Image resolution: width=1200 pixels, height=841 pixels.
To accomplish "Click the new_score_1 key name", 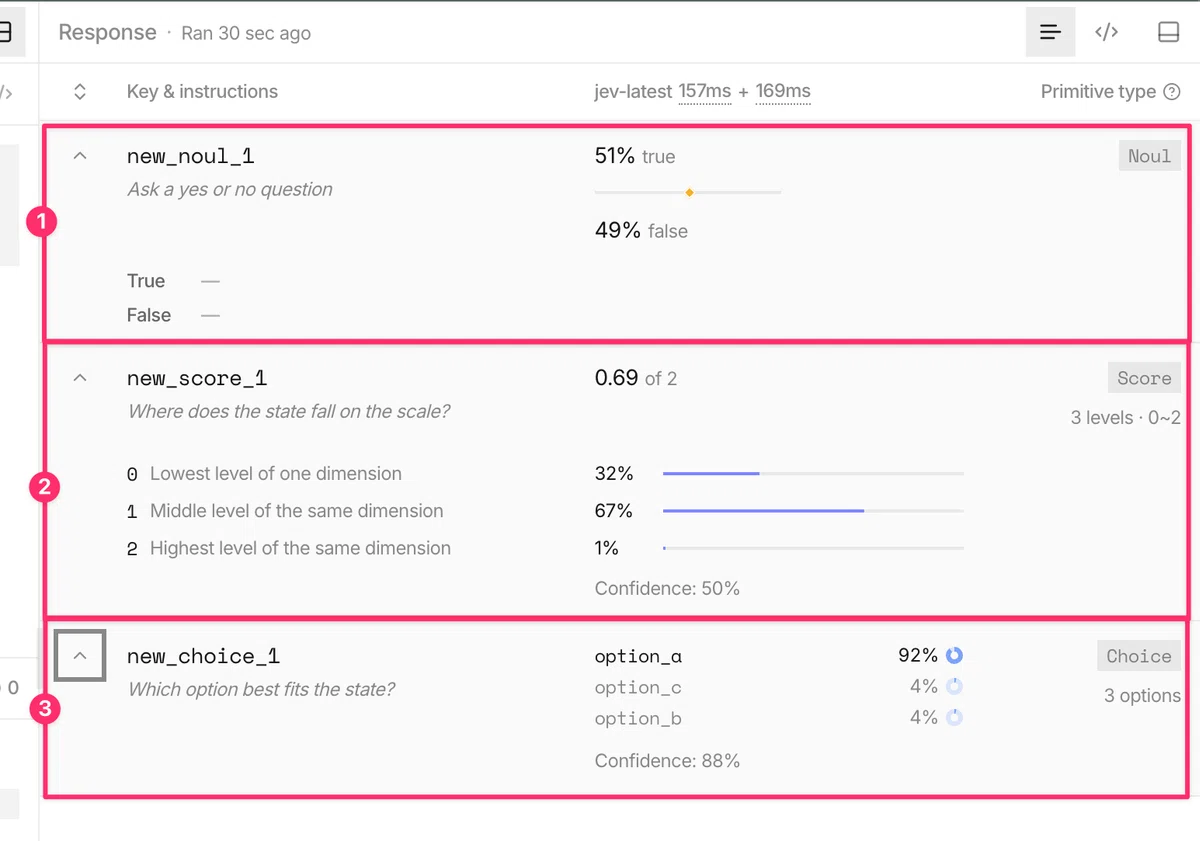I will (197, 379).
